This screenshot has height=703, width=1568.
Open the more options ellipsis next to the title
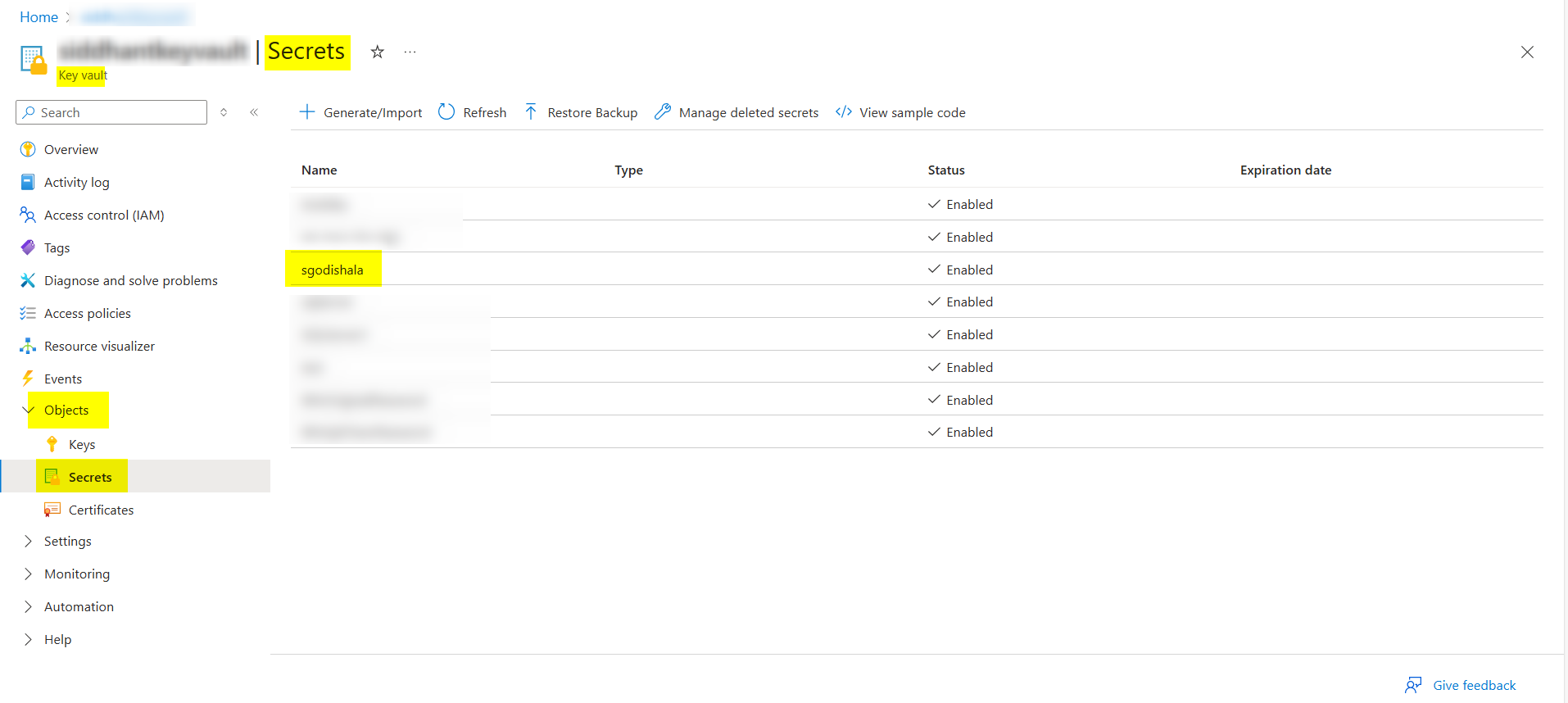tap(410, 52)
